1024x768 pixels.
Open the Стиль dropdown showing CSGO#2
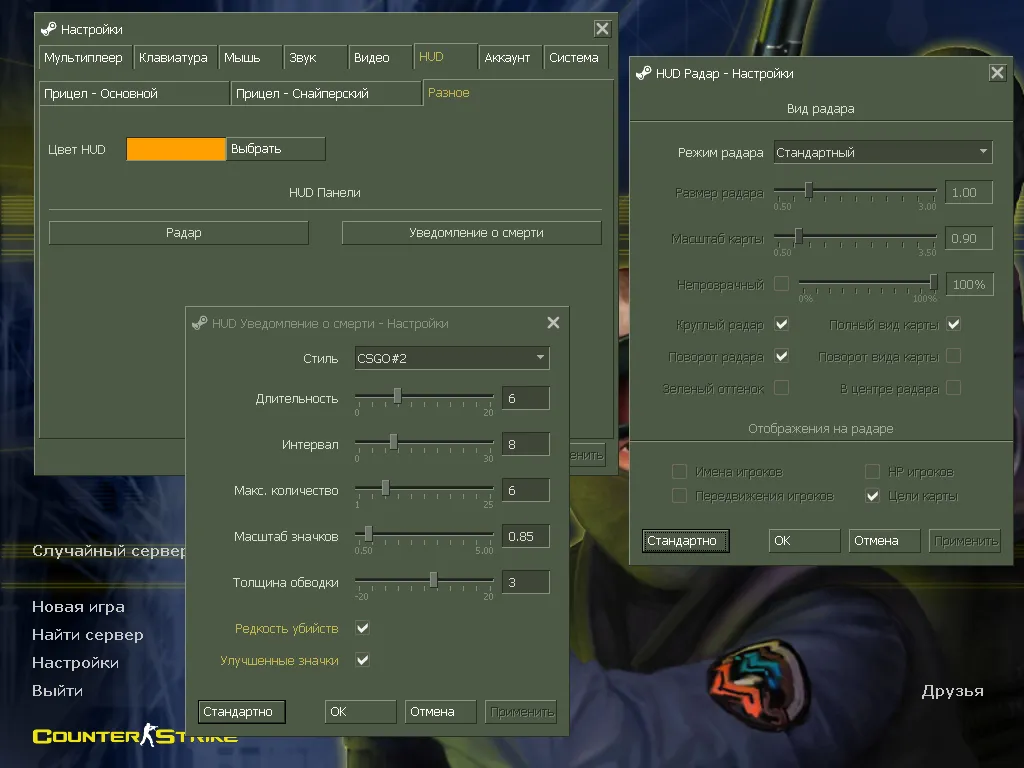click(x=452, y=358)
